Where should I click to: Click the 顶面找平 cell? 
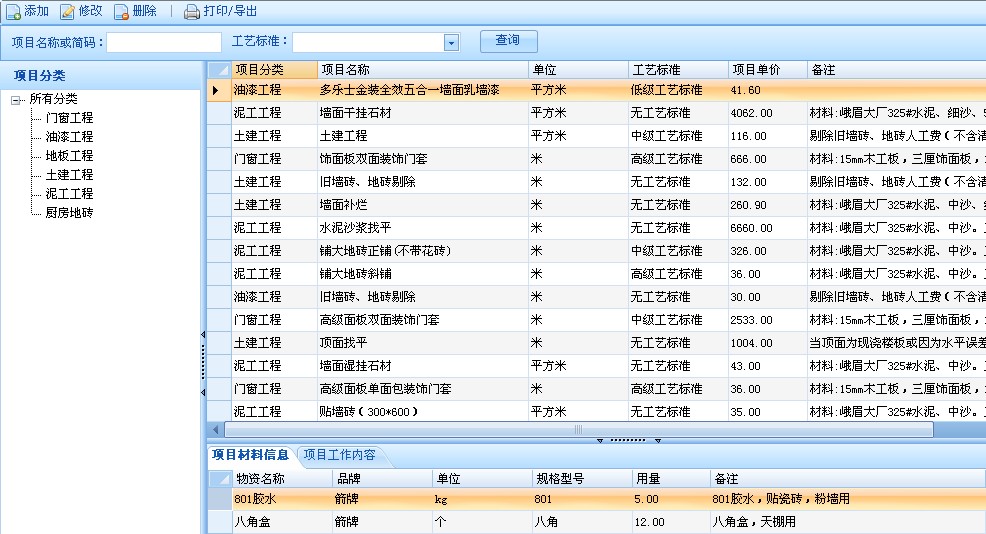[423, 343]
